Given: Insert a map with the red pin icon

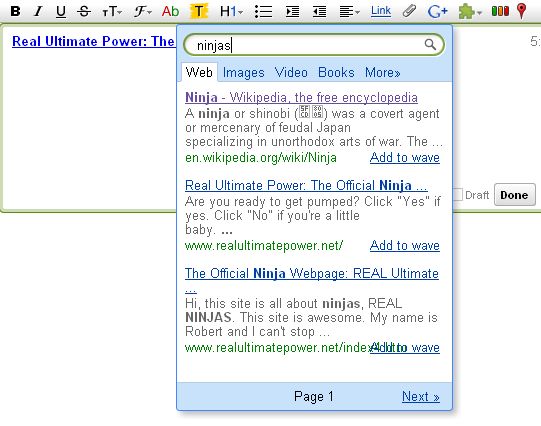Looking at the screenshot, I should (522, 11).
